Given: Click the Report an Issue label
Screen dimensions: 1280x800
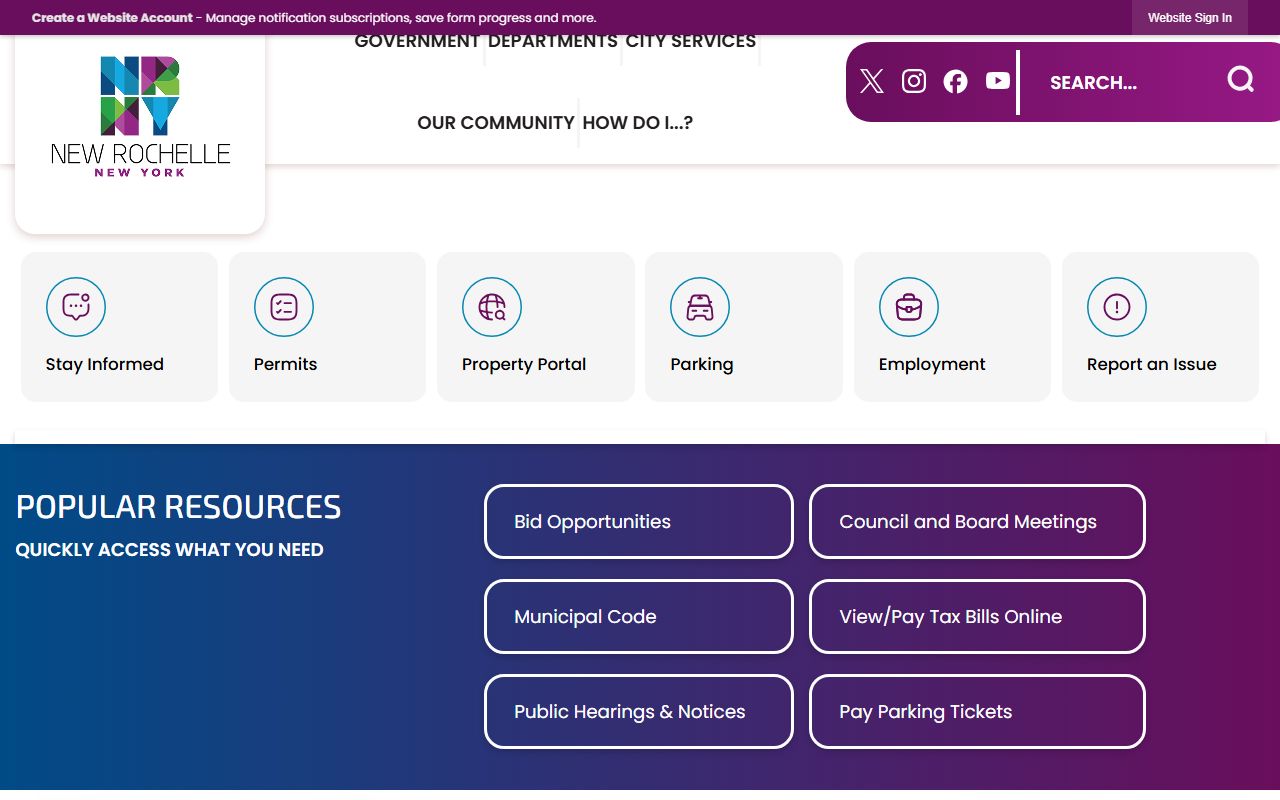Looking at the screenshot, I should [1152, 364].
